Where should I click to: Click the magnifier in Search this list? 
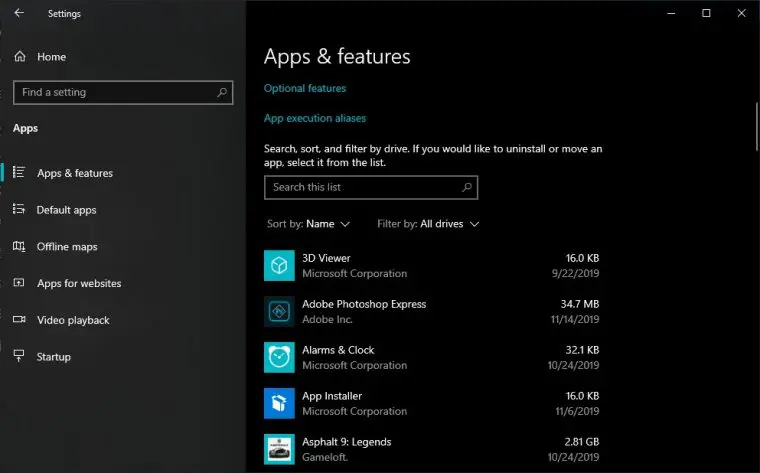pyautogui.click(x=467, y=187)
